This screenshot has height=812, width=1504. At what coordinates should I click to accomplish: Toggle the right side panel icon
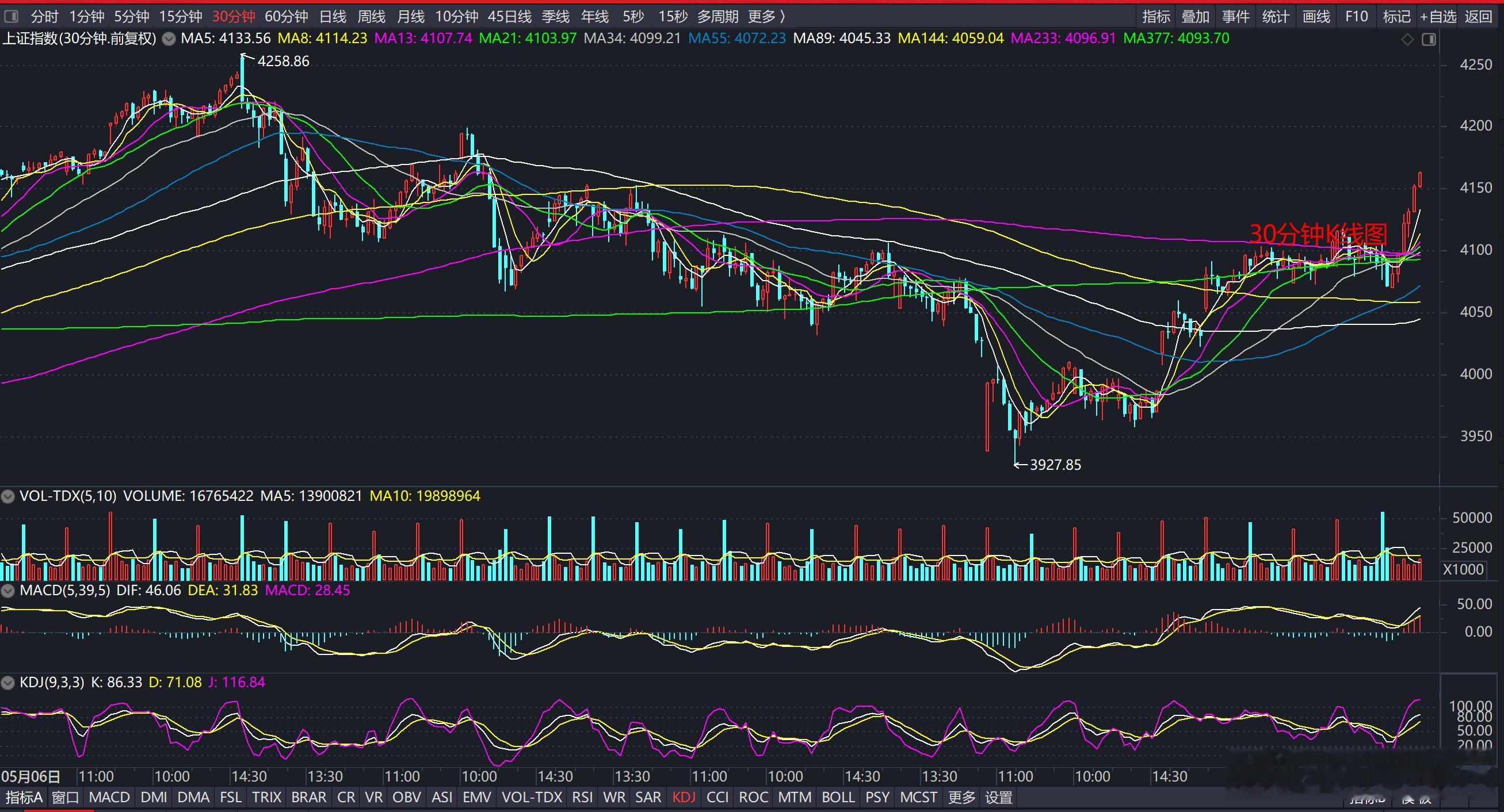[x=1429, y=39]
